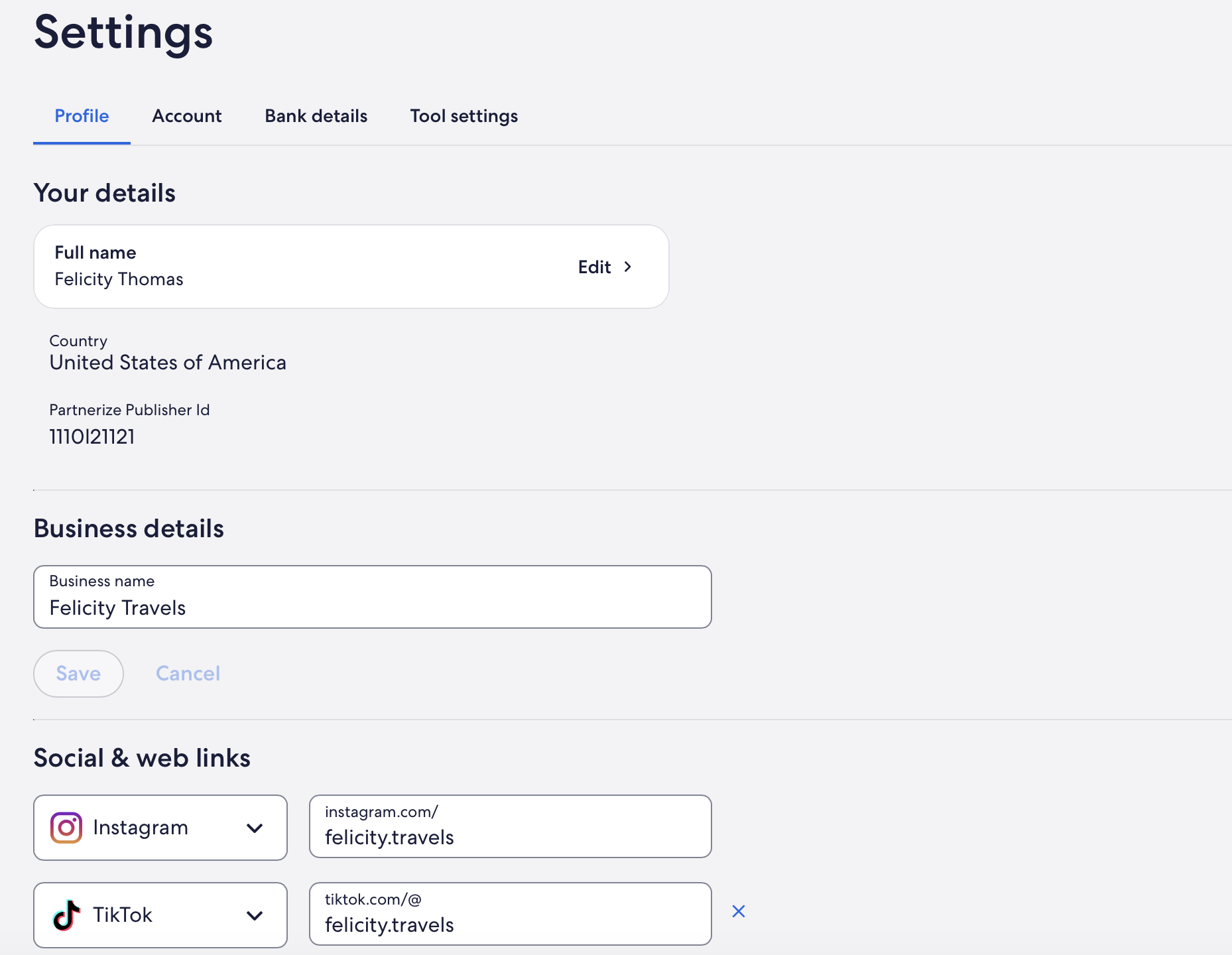Click the tiktok.com/@ username field

tap(509, 924)
